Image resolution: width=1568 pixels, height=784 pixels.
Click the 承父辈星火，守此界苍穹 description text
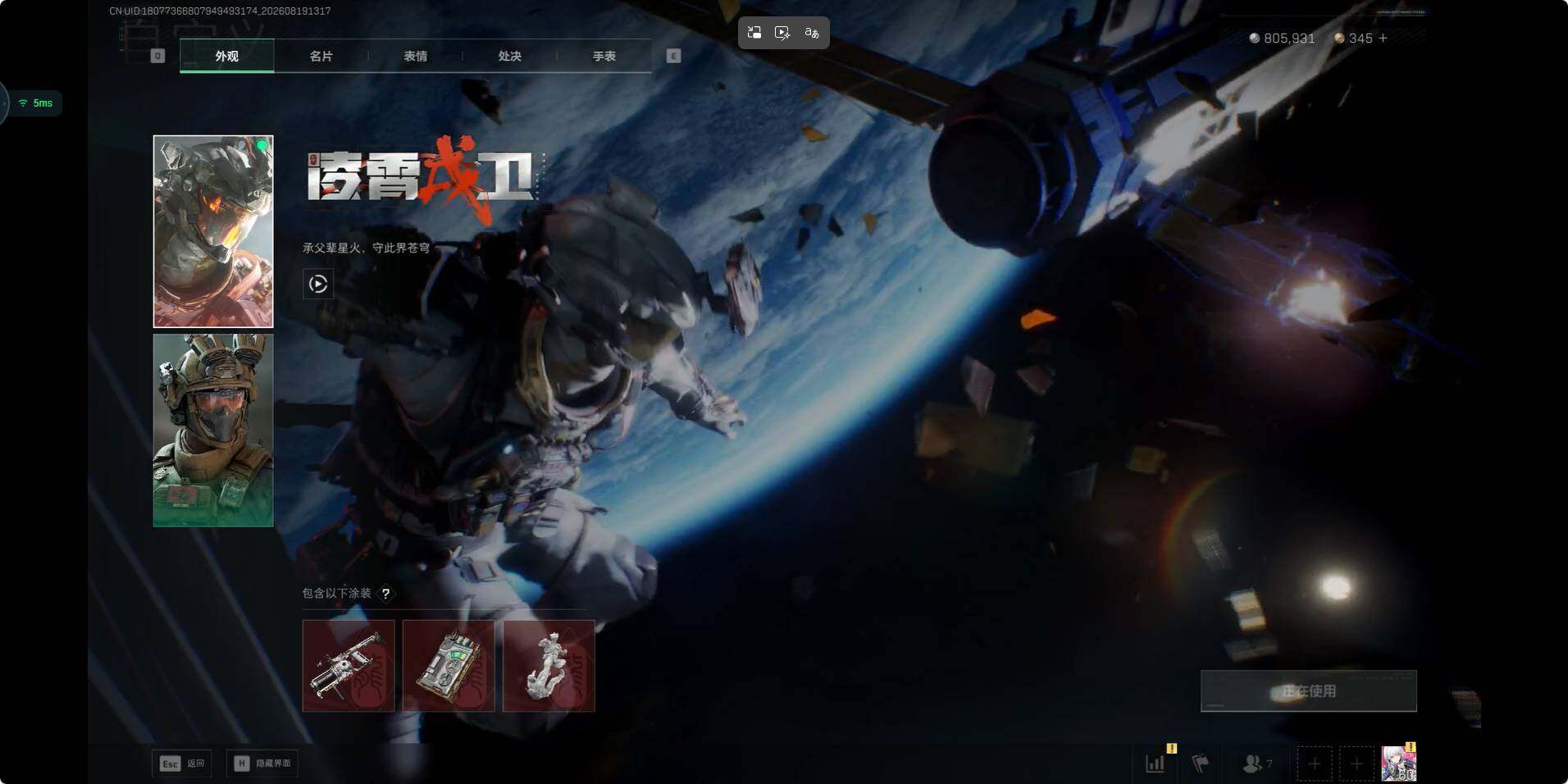[x=367, y=248]
